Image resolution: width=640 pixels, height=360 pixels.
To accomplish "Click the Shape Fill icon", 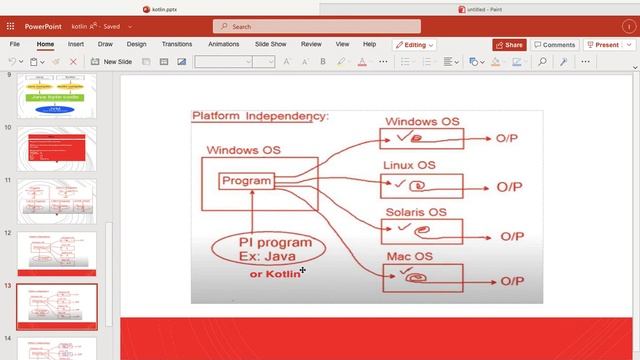I will point(496,62).
